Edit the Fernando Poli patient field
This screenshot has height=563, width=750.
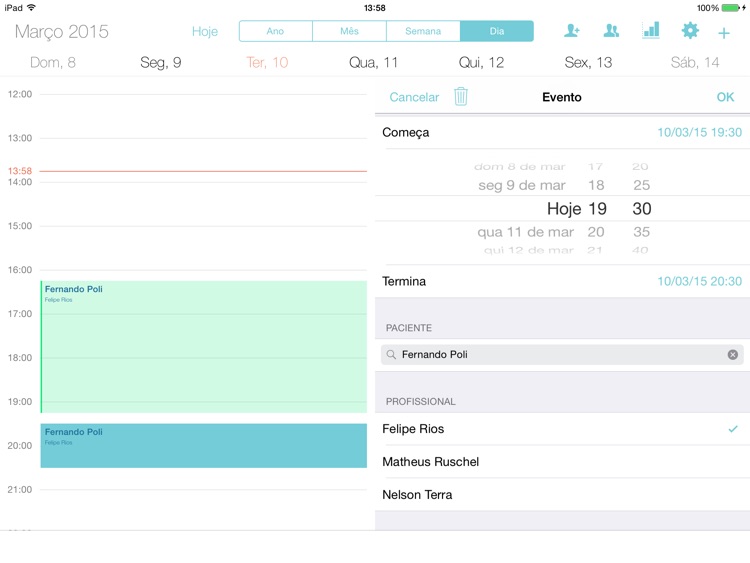point(562,354)
